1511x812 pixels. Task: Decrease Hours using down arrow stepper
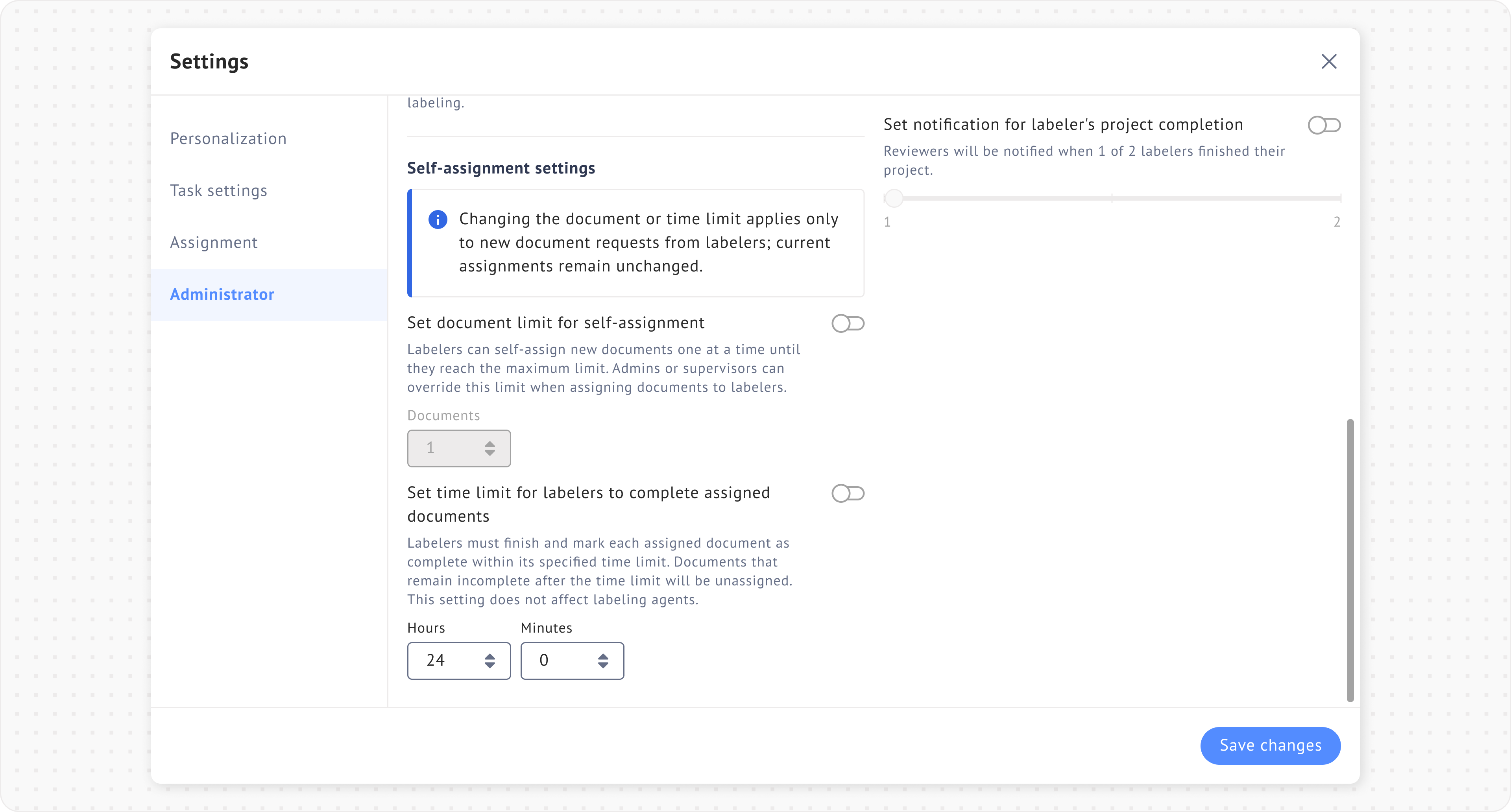tap(490, 665)
